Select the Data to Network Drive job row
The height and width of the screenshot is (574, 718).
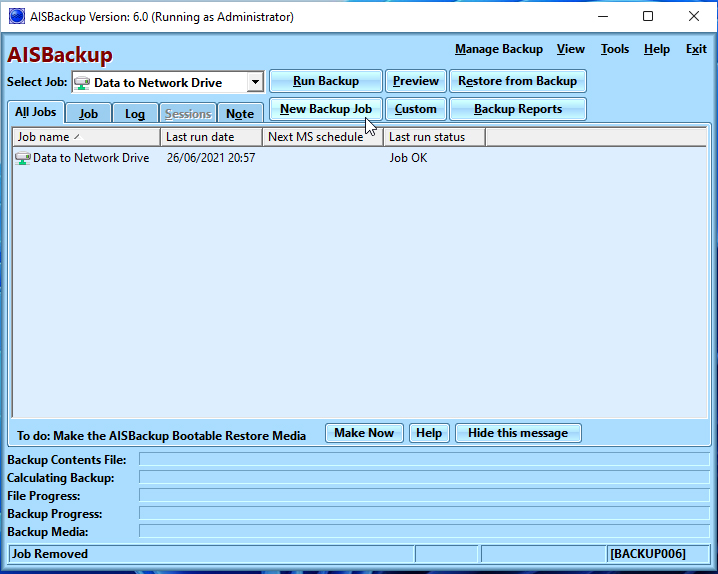[90, 158]
